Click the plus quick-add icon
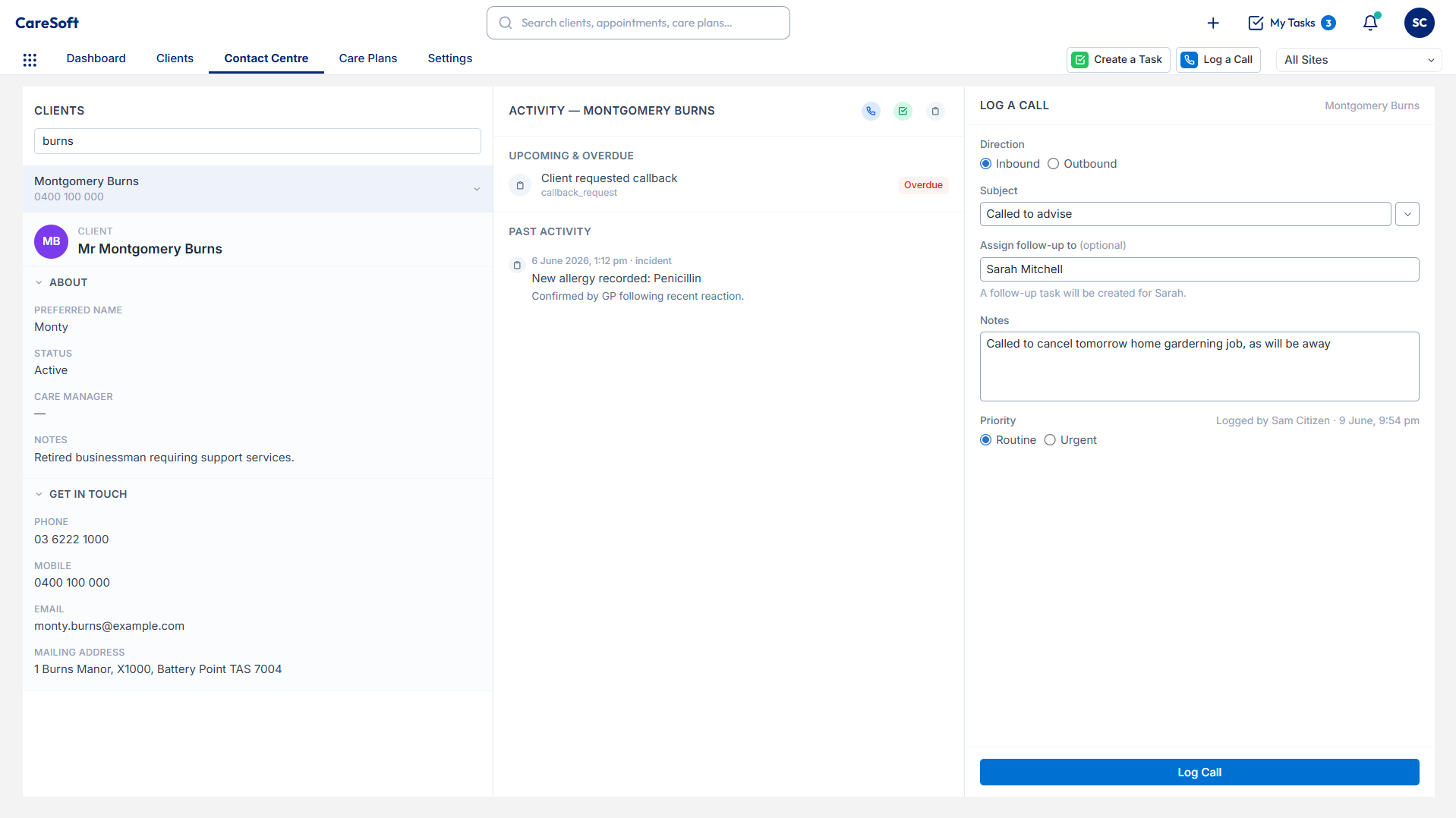Viewport: 1456px width, 818px height. coord(1213,23)
